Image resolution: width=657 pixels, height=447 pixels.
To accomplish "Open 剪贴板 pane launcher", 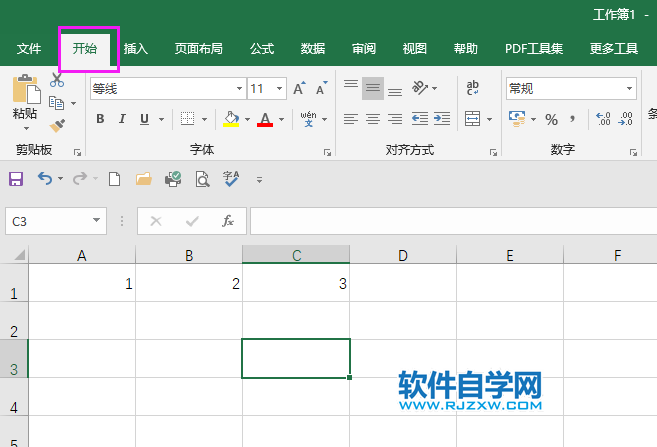I will click(x=78, y=152).
